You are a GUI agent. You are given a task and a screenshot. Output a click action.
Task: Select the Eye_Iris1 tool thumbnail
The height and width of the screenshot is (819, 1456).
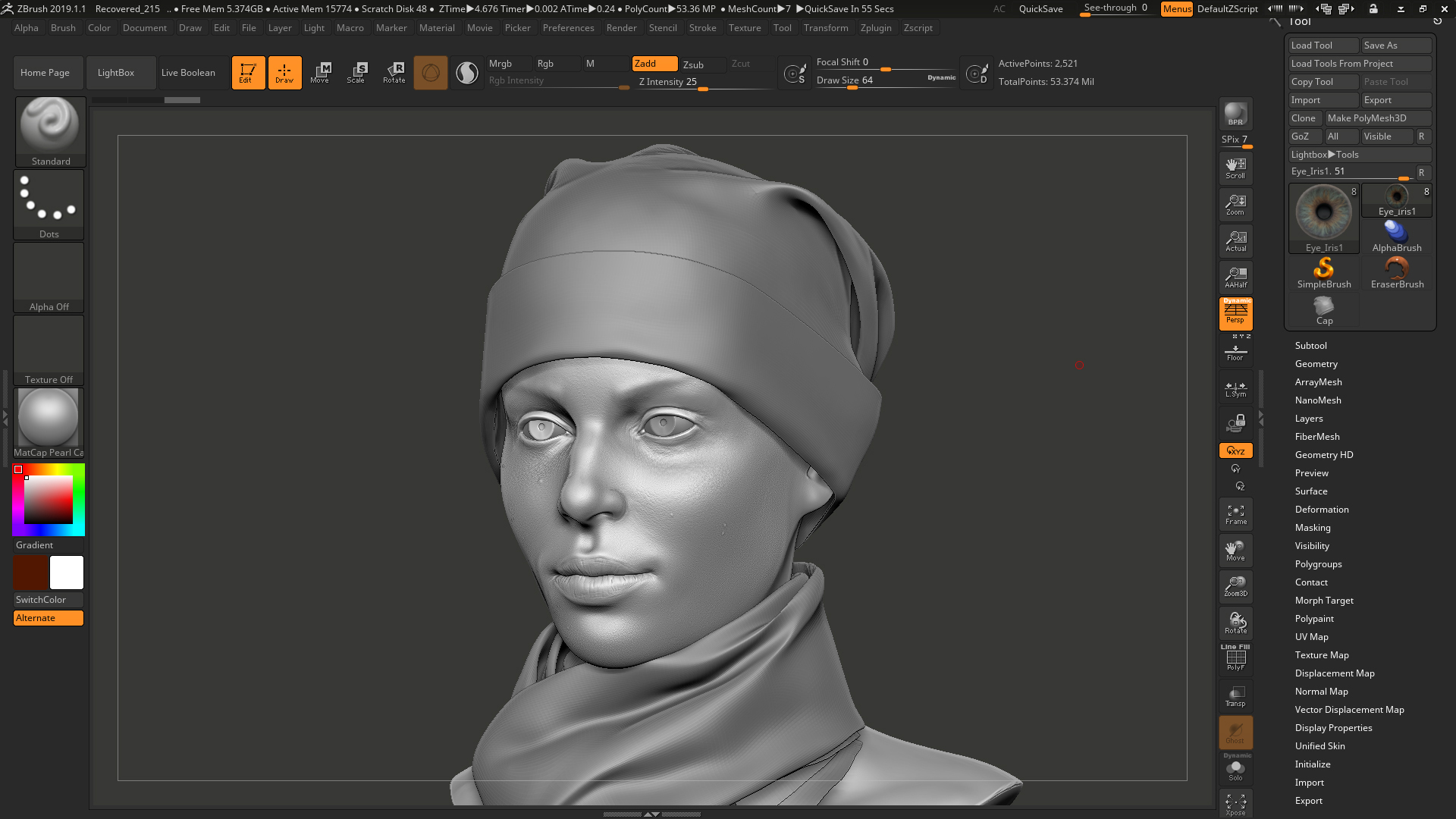[1323, 215]
